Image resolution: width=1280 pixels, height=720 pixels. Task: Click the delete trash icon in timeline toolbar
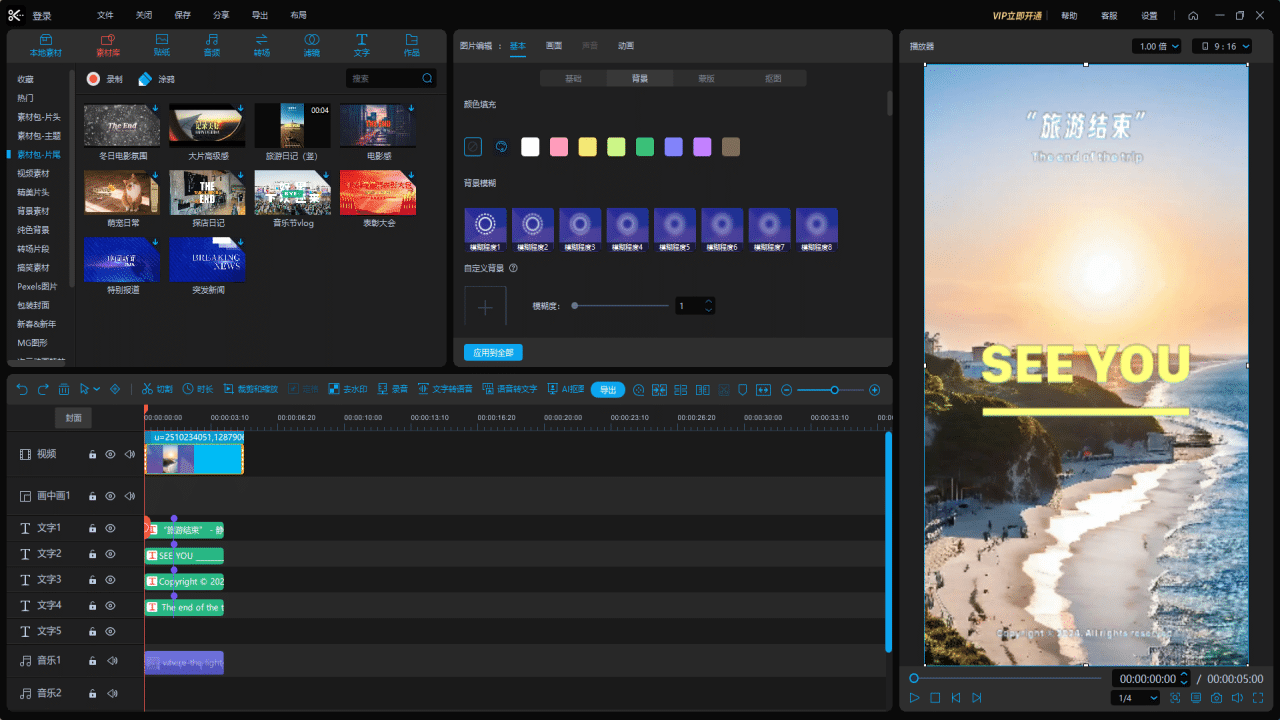[64, 389]
